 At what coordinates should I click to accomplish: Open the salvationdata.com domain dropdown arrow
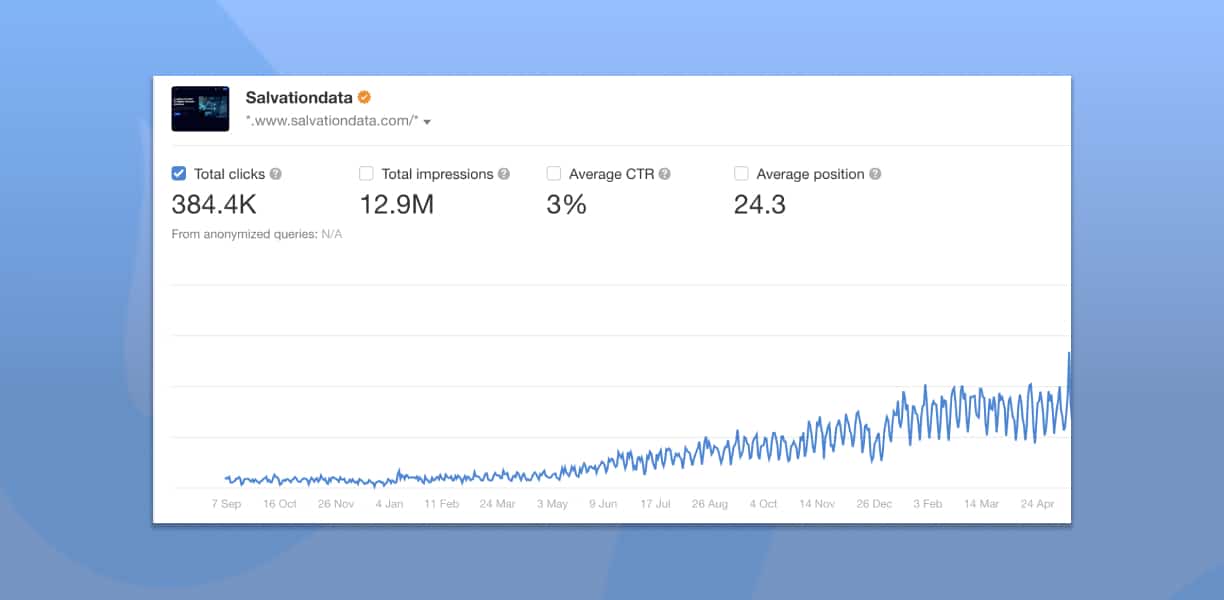pos(427,122)
